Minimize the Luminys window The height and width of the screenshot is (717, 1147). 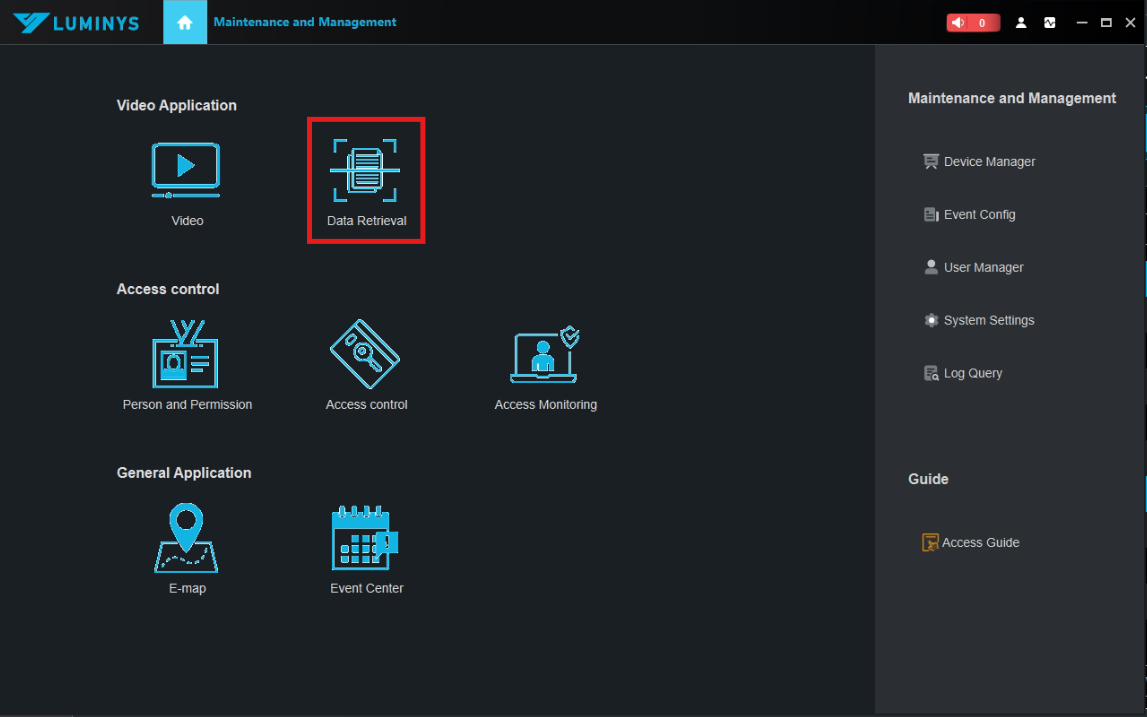tap(1081, 22)
